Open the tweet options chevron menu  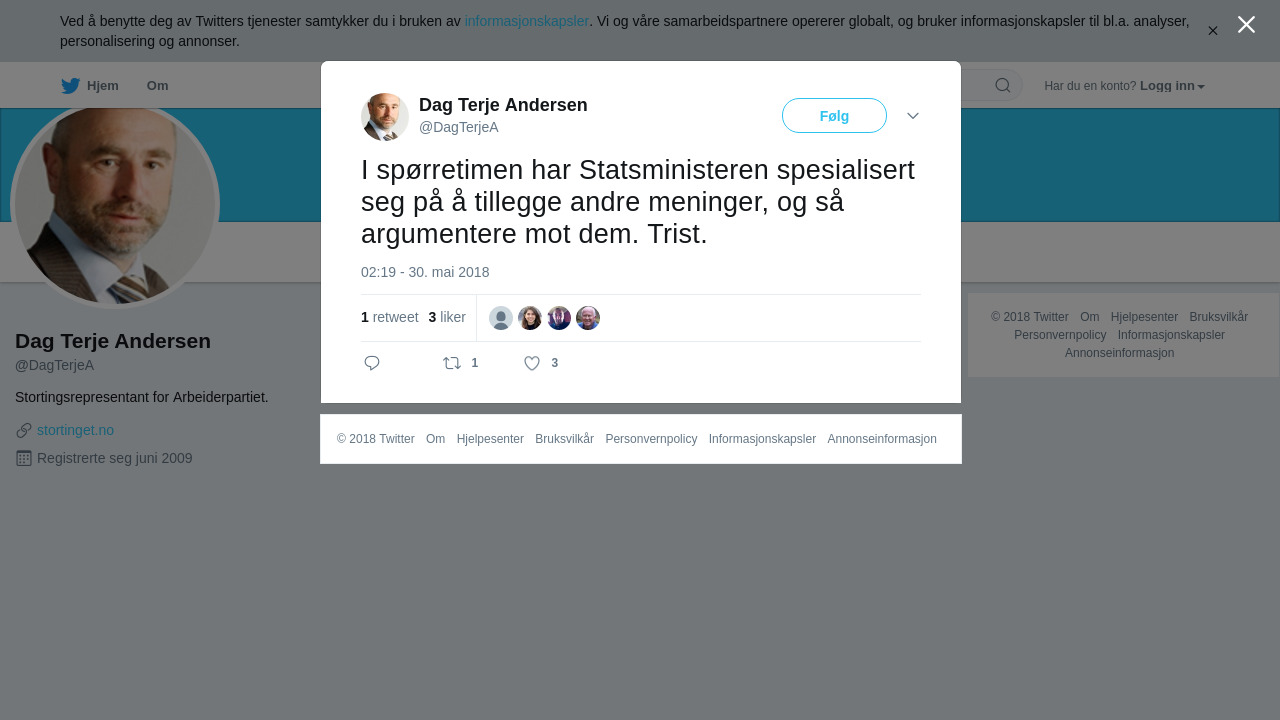(x=913, y=116)
